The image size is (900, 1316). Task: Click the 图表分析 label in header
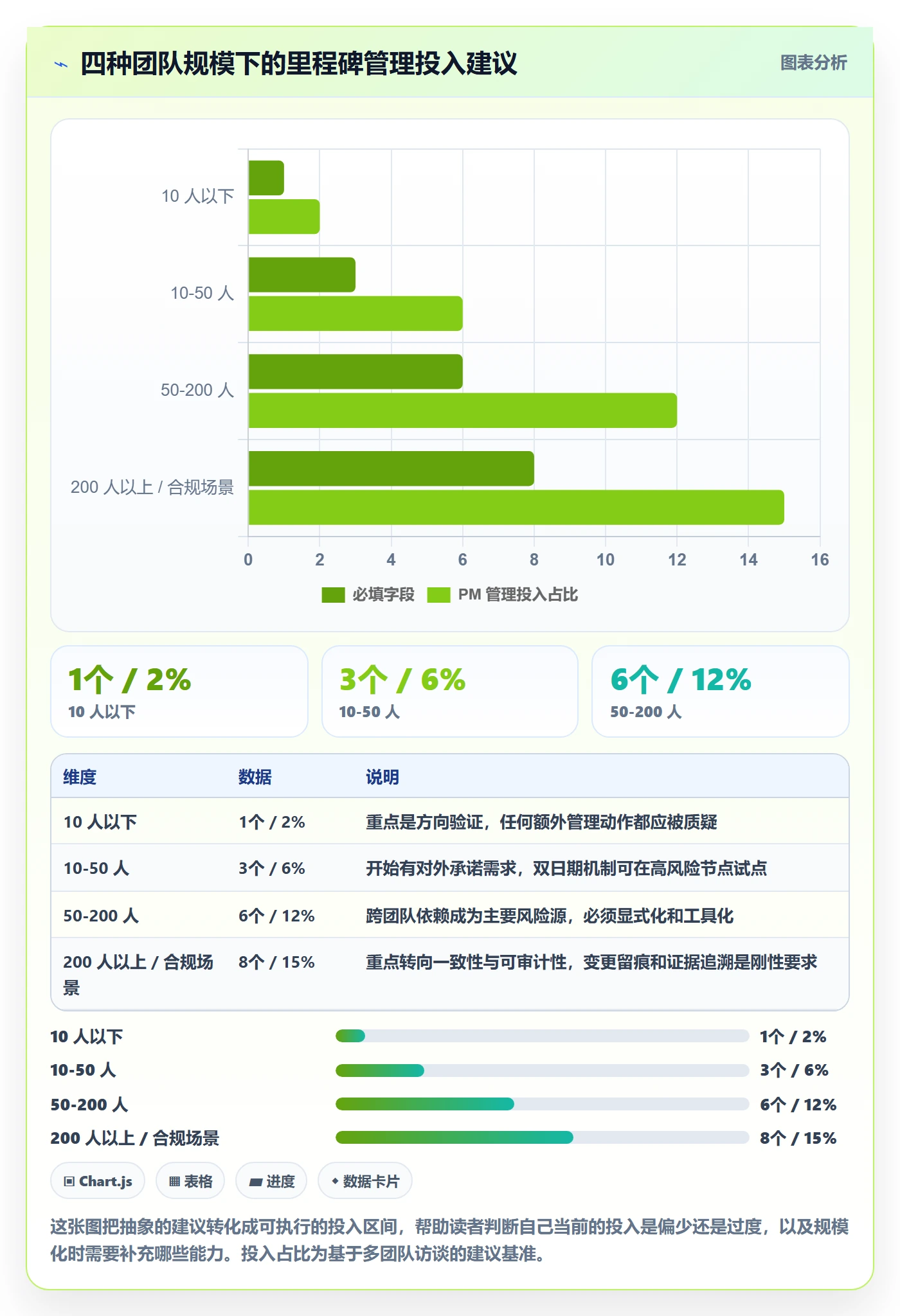coord(813,62)
